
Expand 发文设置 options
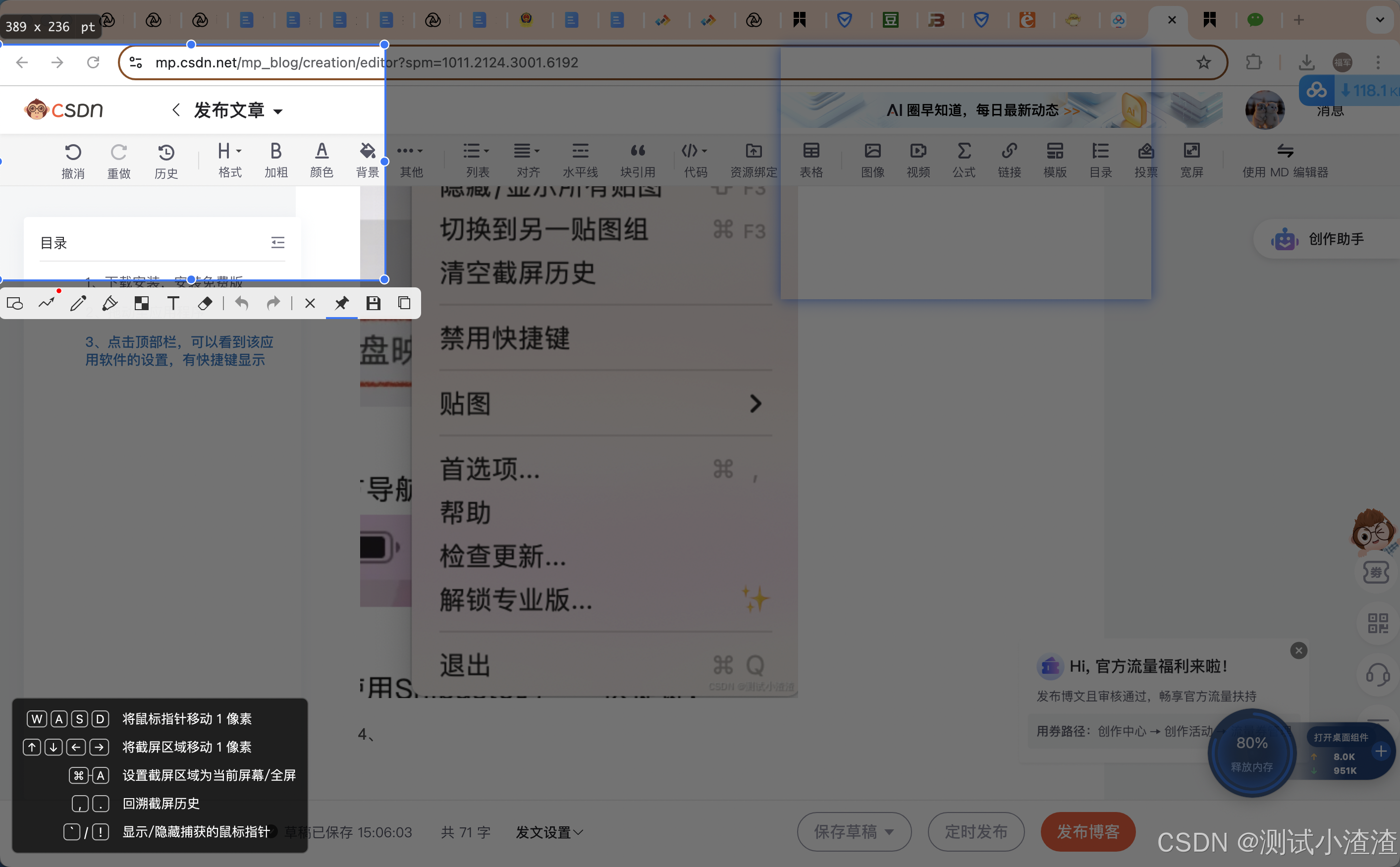coord(548,832)
